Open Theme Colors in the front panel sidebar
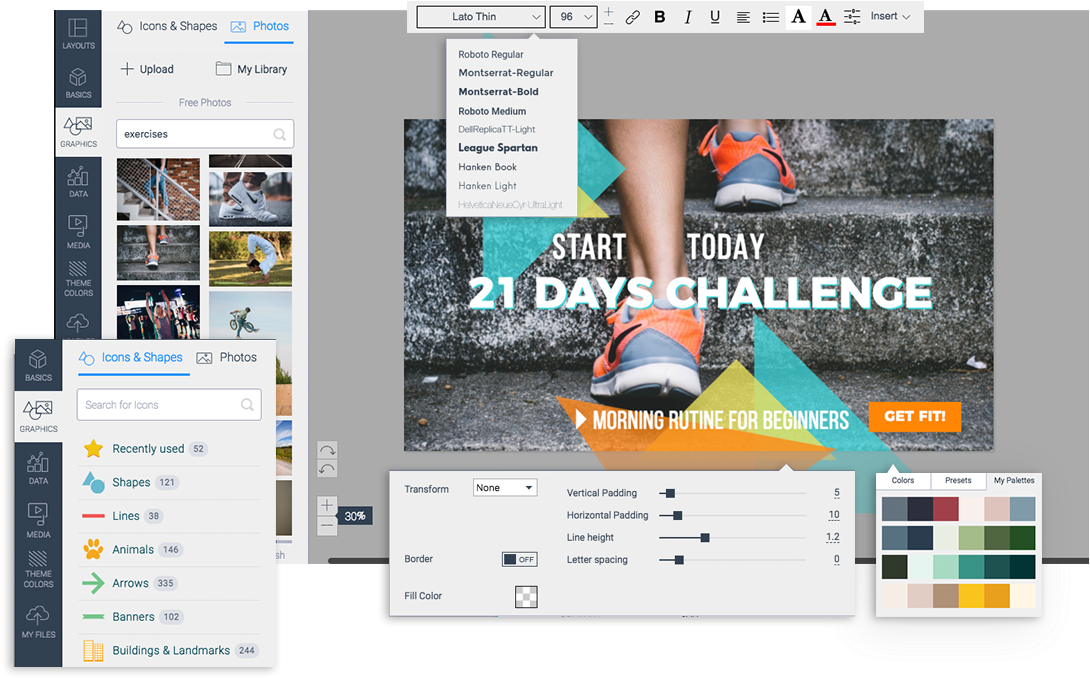1090x678 pixels. (38, 570)
